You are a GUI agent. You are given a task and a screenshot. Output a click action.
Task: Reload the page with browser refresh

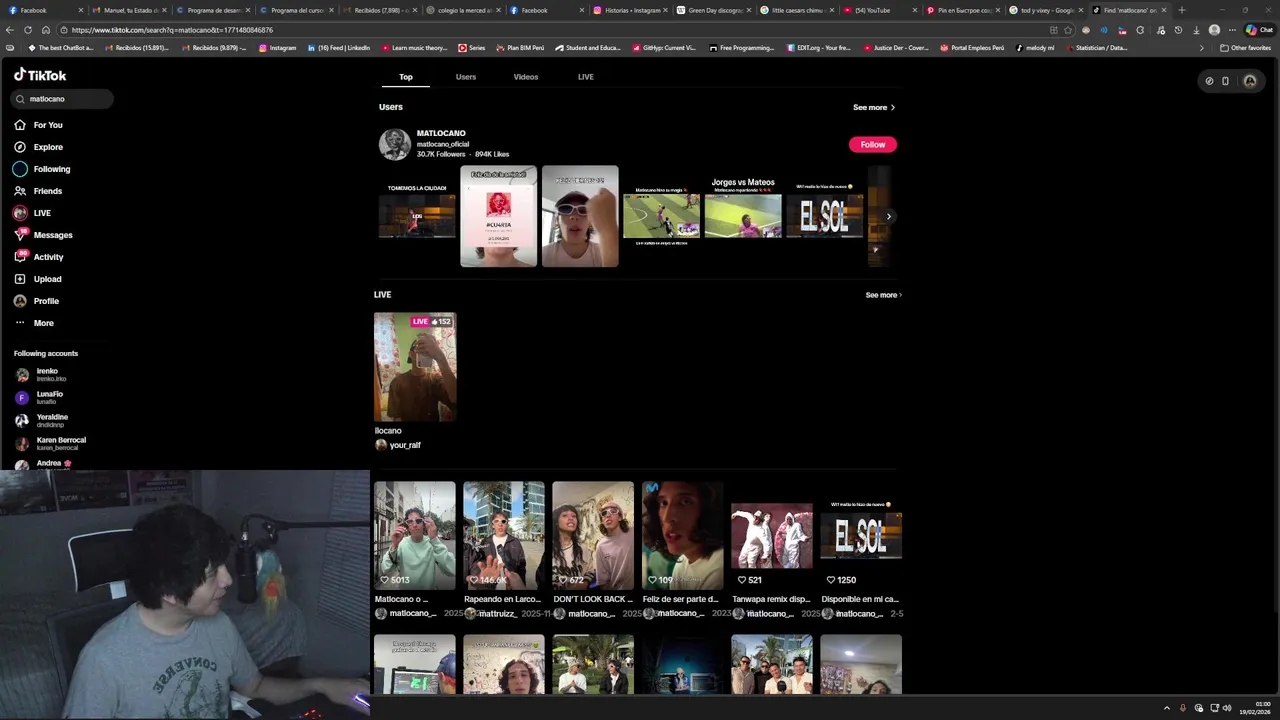(28, 30)
